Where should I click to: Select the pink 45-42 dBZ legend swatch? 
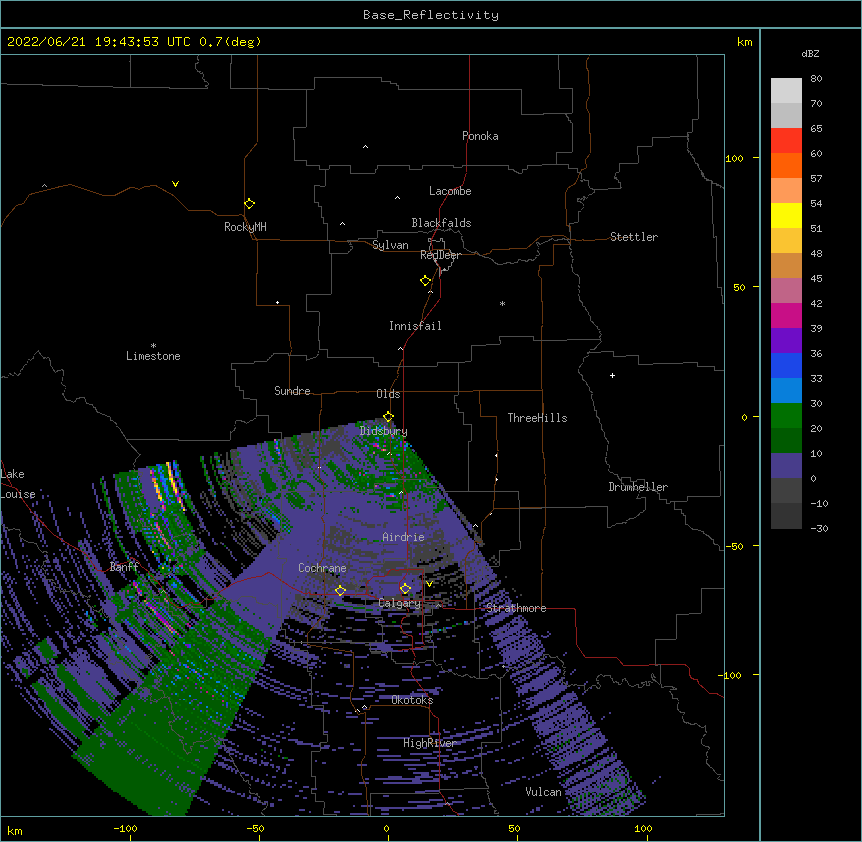point(786,291)
